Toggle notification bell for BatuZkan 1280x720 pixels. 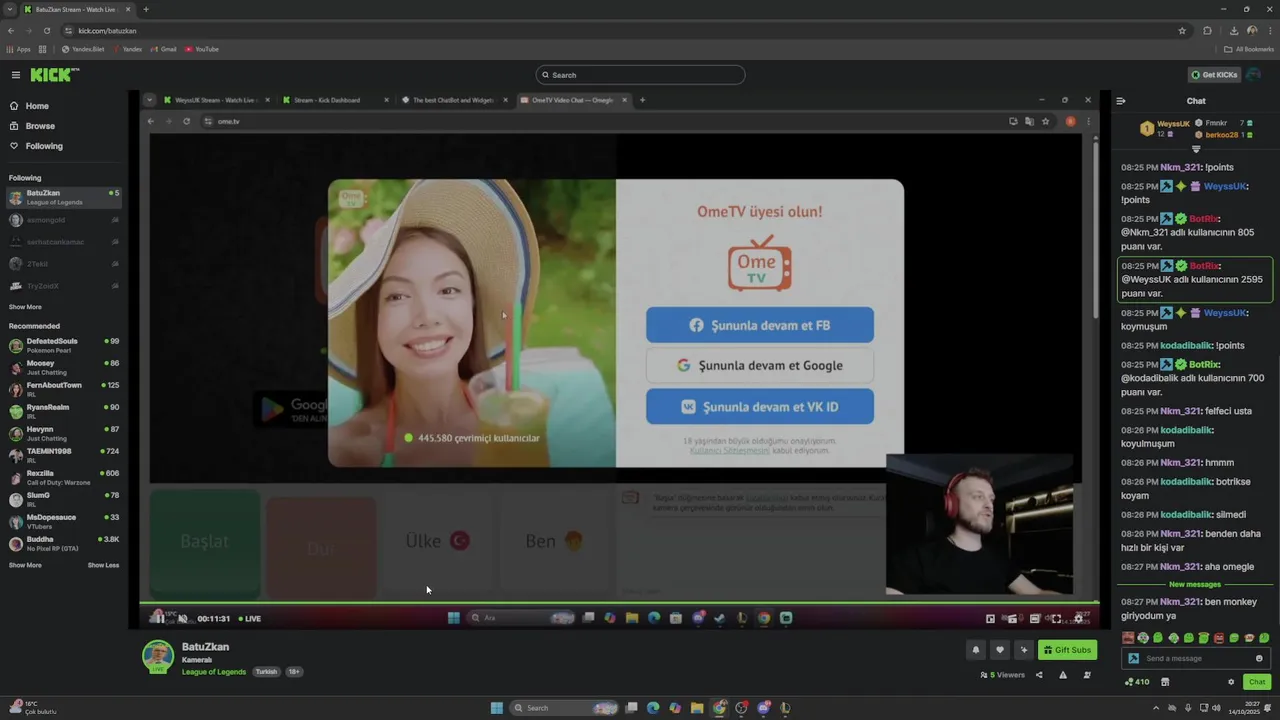coord(976,650)
